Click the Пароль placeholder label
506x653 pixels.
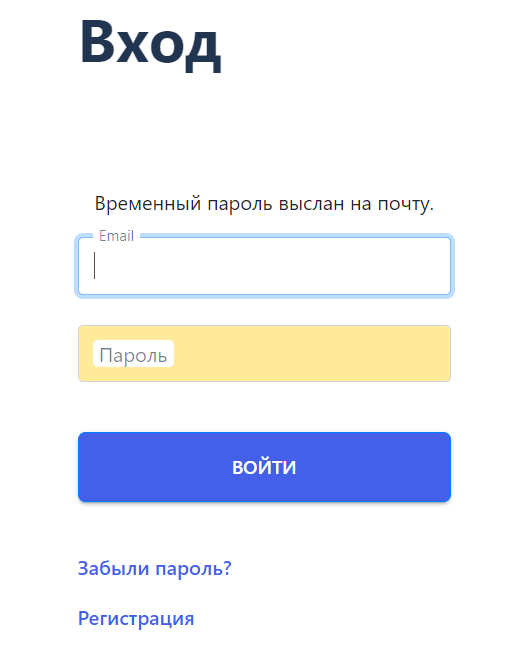coord(133,355)
